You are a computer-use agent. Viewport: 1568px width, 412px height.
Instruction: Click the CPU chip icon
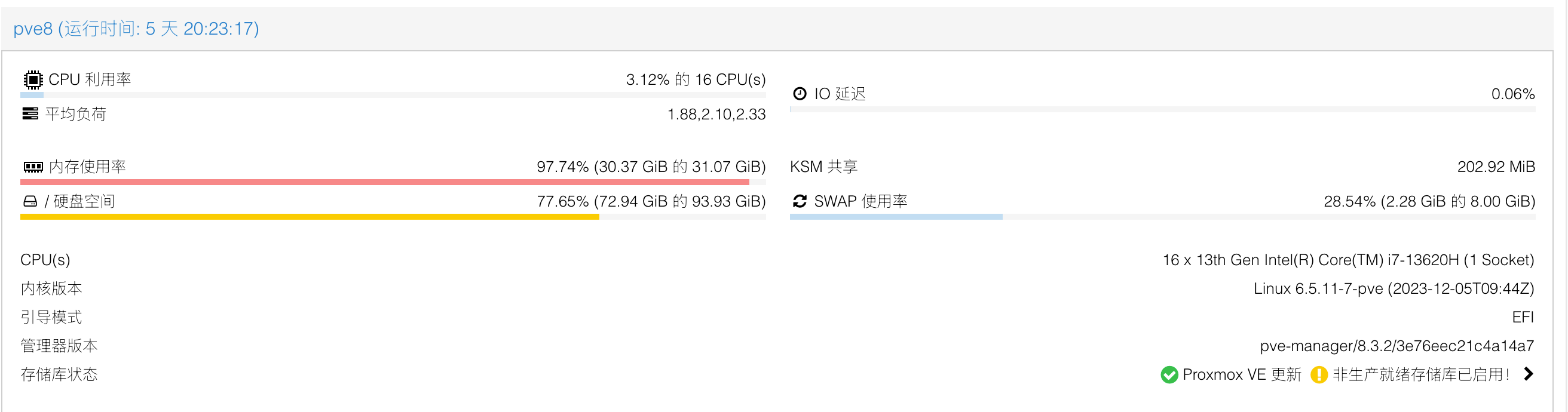(33, 80)
